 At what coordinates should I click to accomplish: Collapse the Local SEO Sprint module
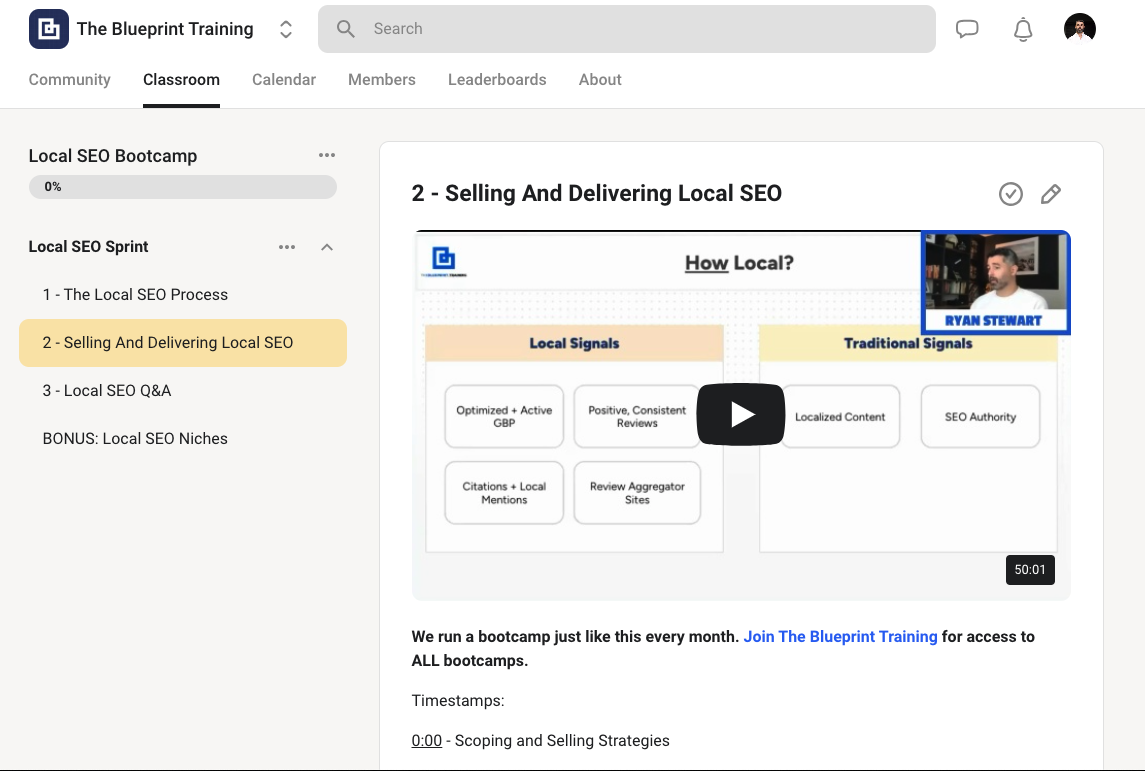(327, 247)
